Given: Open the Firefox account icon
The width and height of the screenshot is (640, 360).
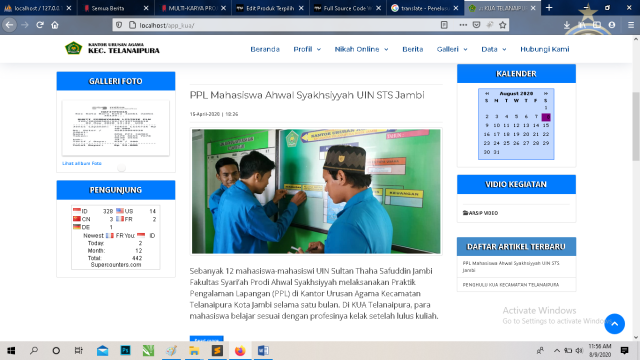Looking at the screenshot, I should (x=611, y=25).
